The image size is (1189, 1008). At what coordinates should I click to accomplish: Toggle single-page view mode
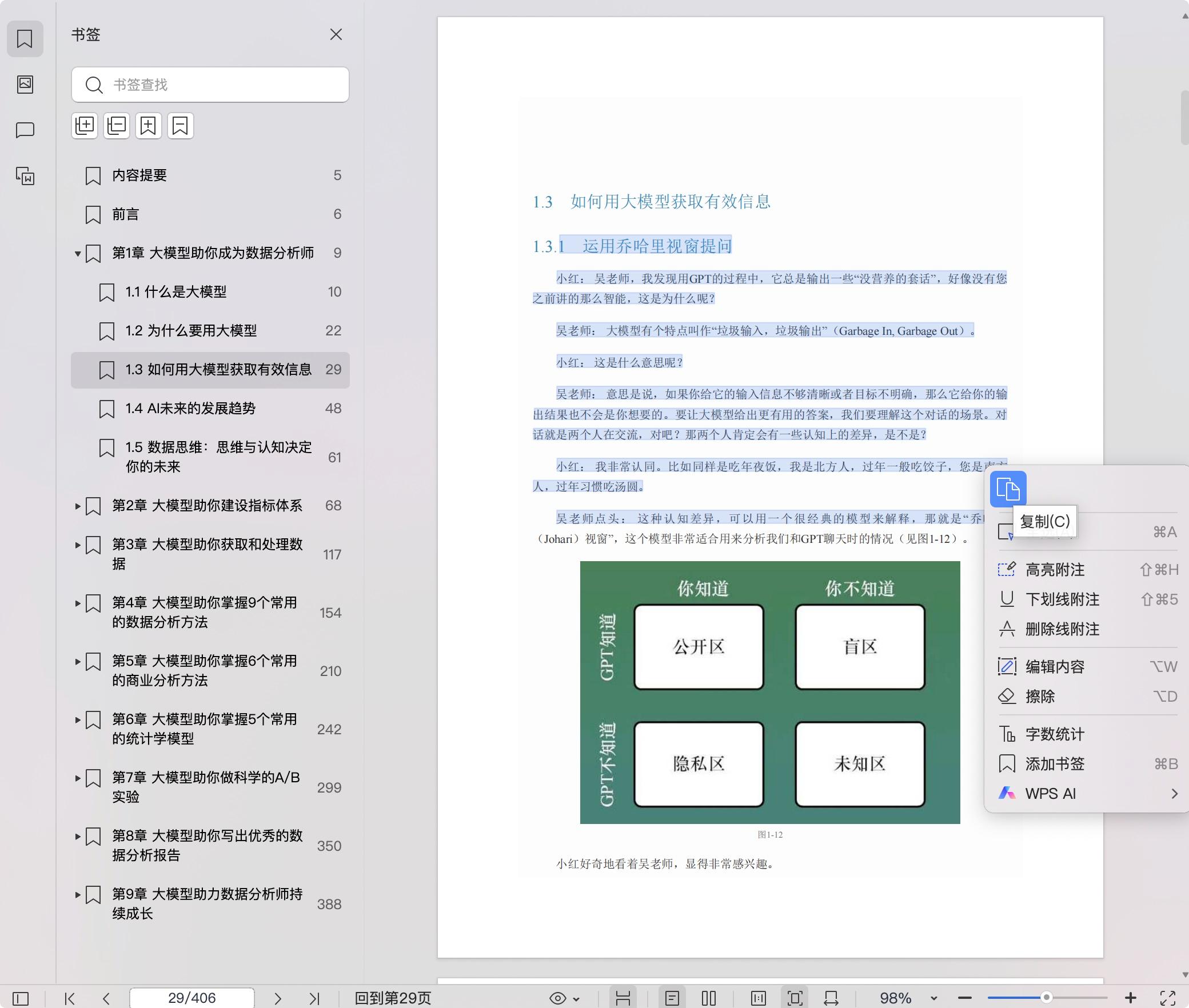(672, 998)
